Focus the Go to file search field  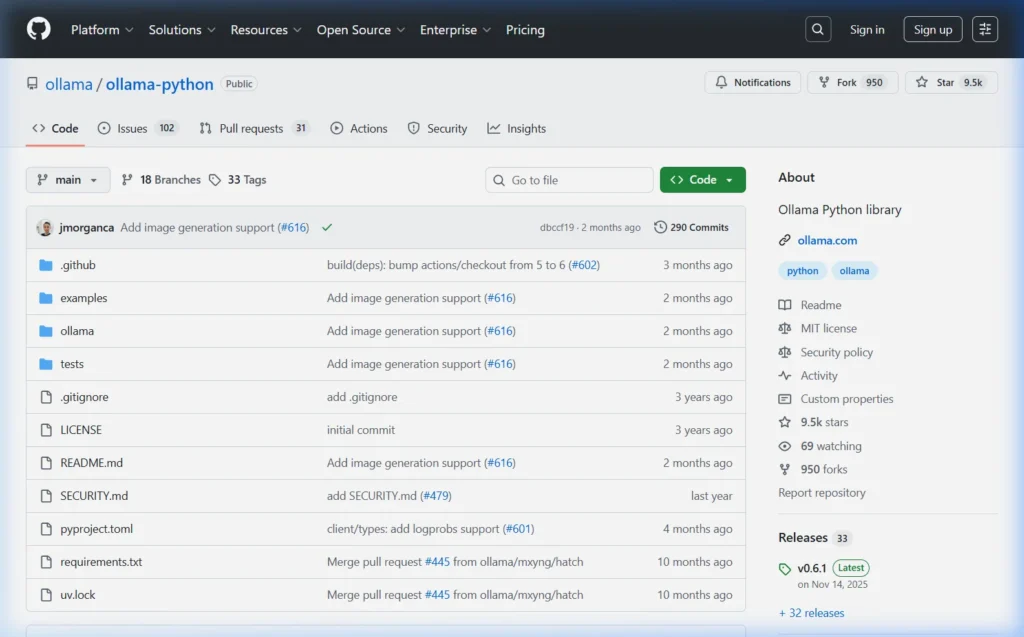pos(570,180)
